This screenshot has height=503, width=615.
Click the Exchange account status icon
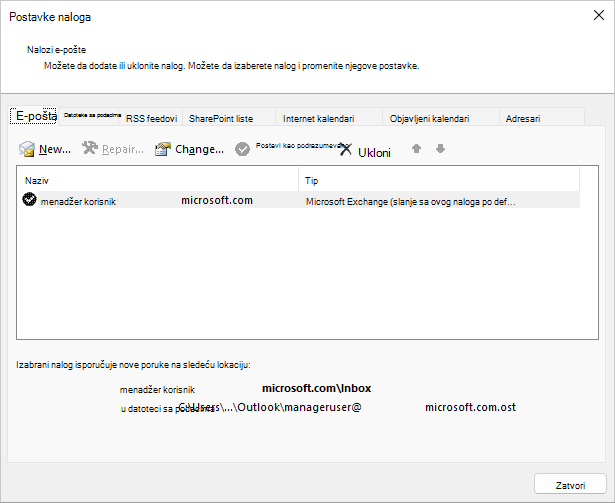click(x=29, y=199)
